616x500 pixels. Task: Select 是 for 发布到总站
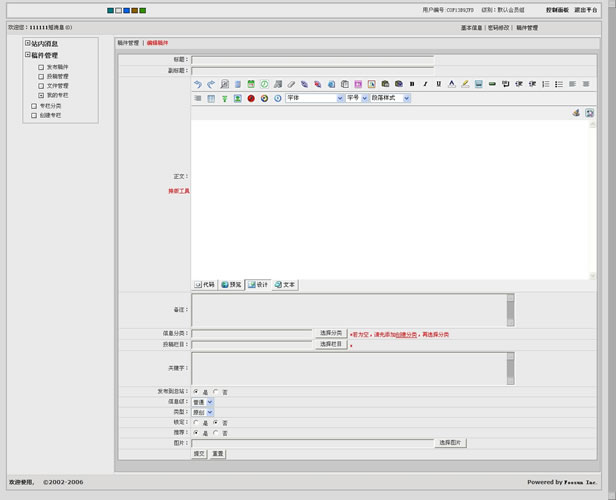click(x=196, y=392)
